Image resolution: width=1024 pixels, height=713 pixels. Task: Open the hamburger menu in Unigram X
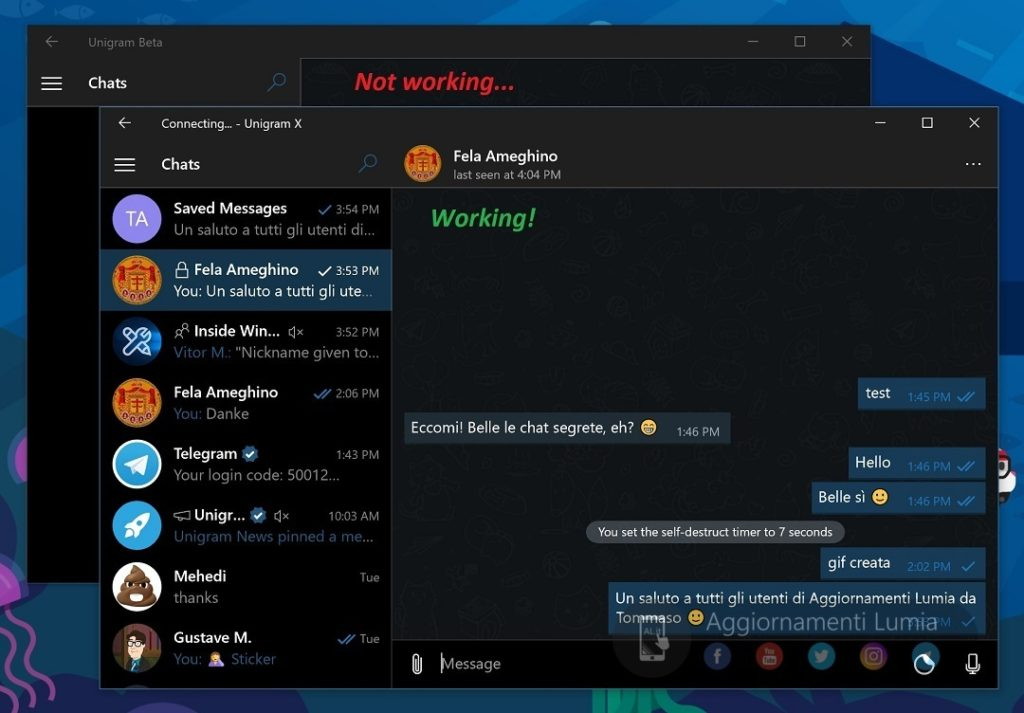pos(125,165)
